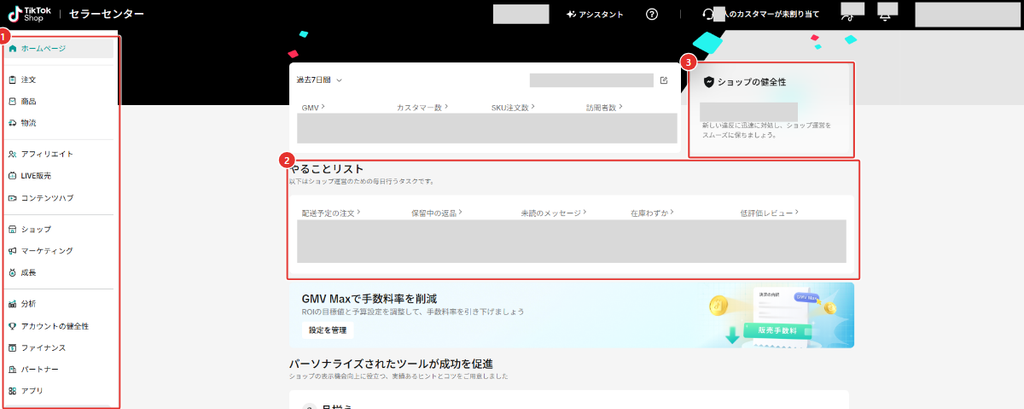The width and height of the screenshot is (1024, 409).
Task: Click the ショップの健全性 shield icon
Action: point(709,82)
